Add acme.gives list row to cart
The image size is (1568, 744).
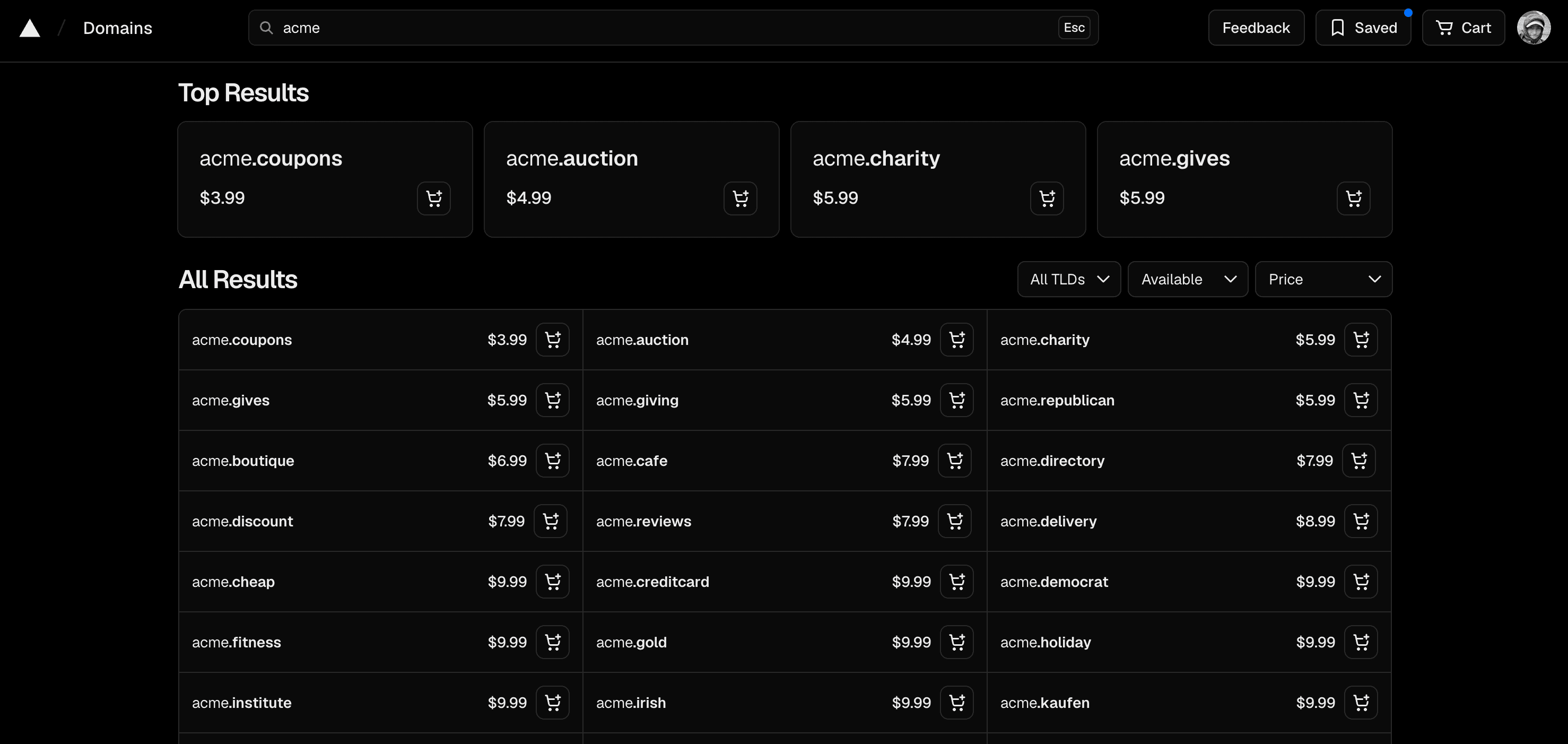[553, 400]
